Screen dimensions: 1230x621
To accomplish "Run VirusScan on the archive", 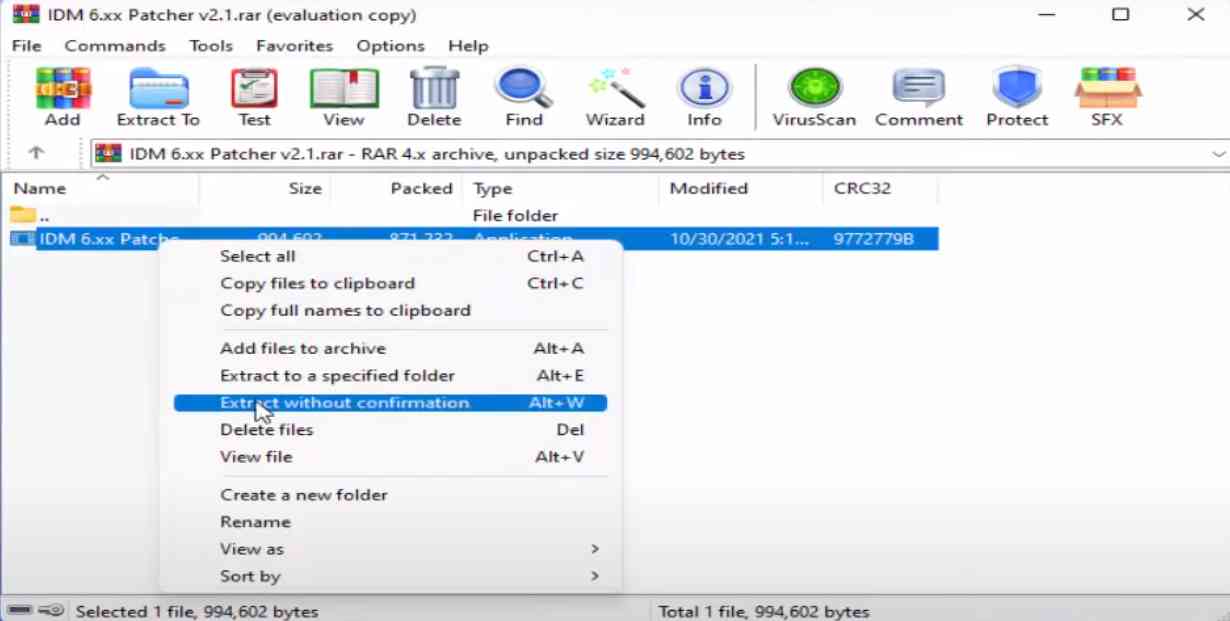I will tap(814, 98).
